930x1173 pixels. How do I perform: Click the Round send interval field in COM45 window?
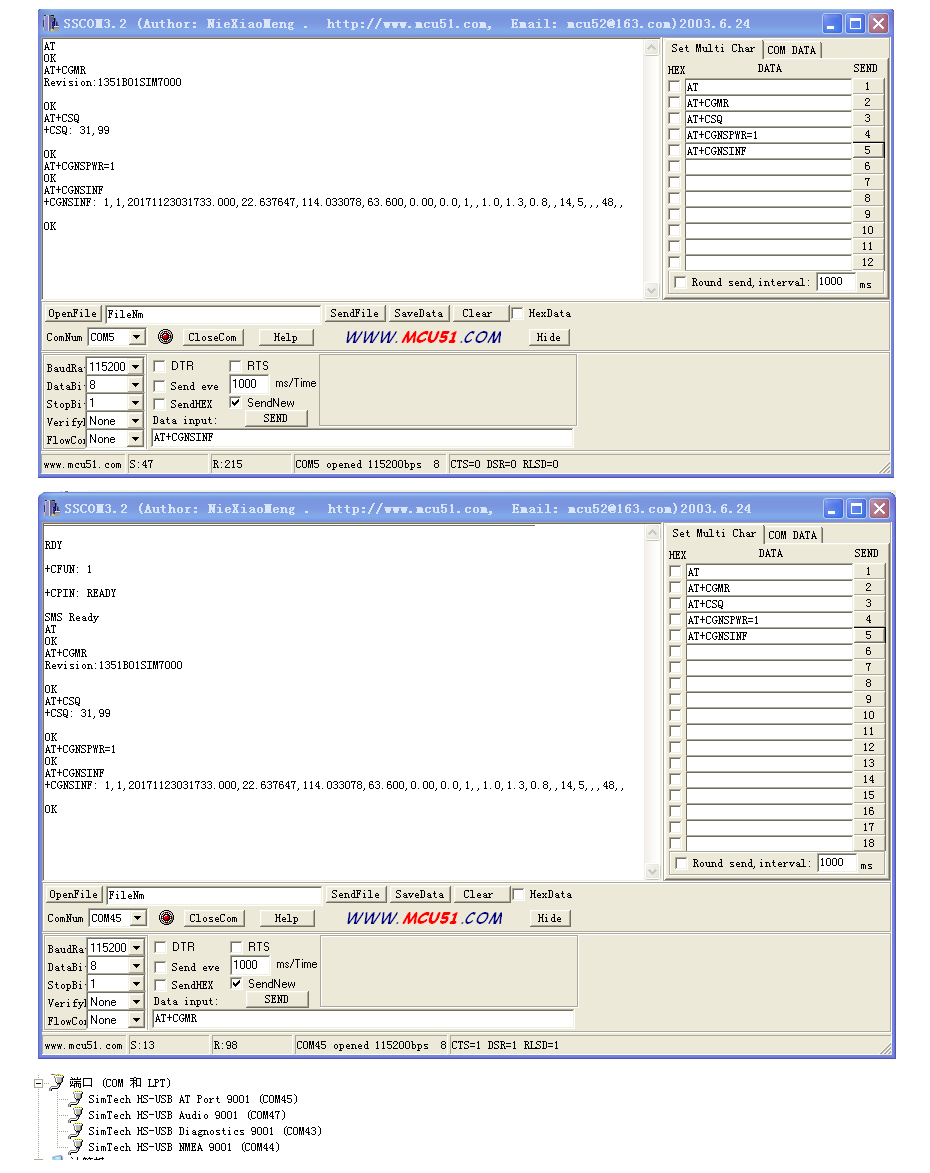coord(836,863)
